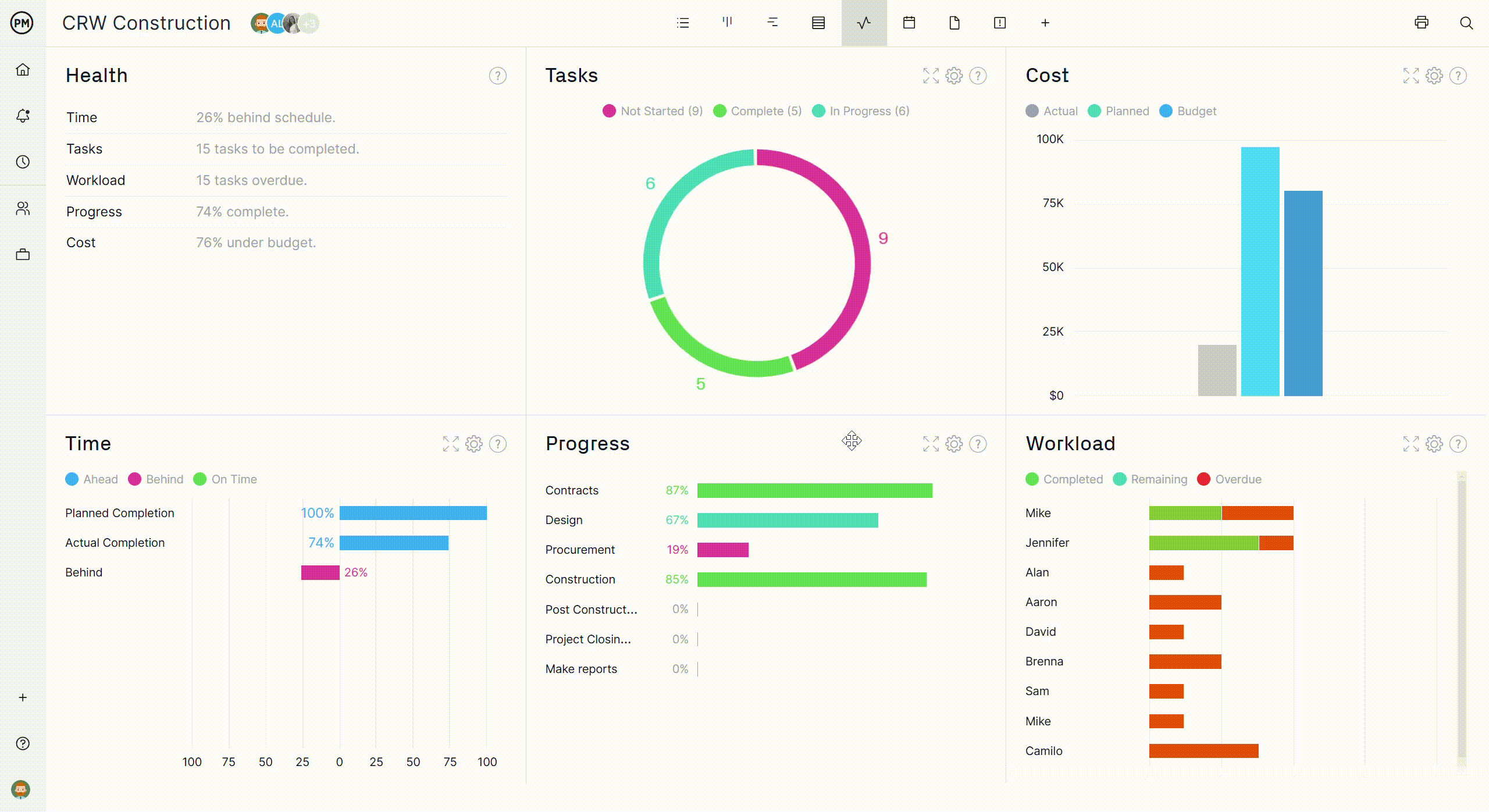Toggle Not Started (9) legend item
Screen dimensions: 1489x812
pyautogui.click(x=653, y=111)
